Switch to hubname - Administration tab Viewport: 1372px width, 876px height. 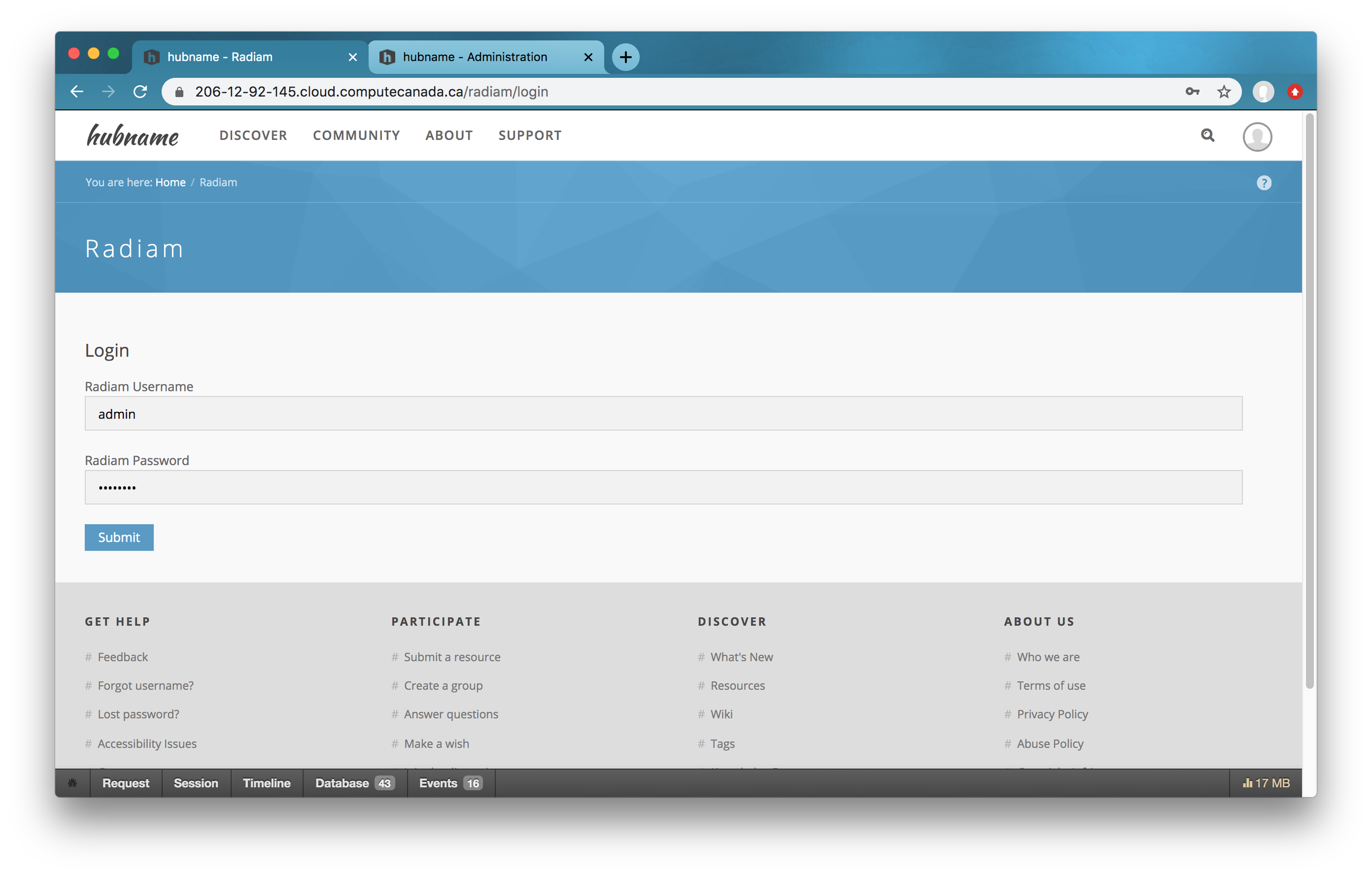(485, 57)
